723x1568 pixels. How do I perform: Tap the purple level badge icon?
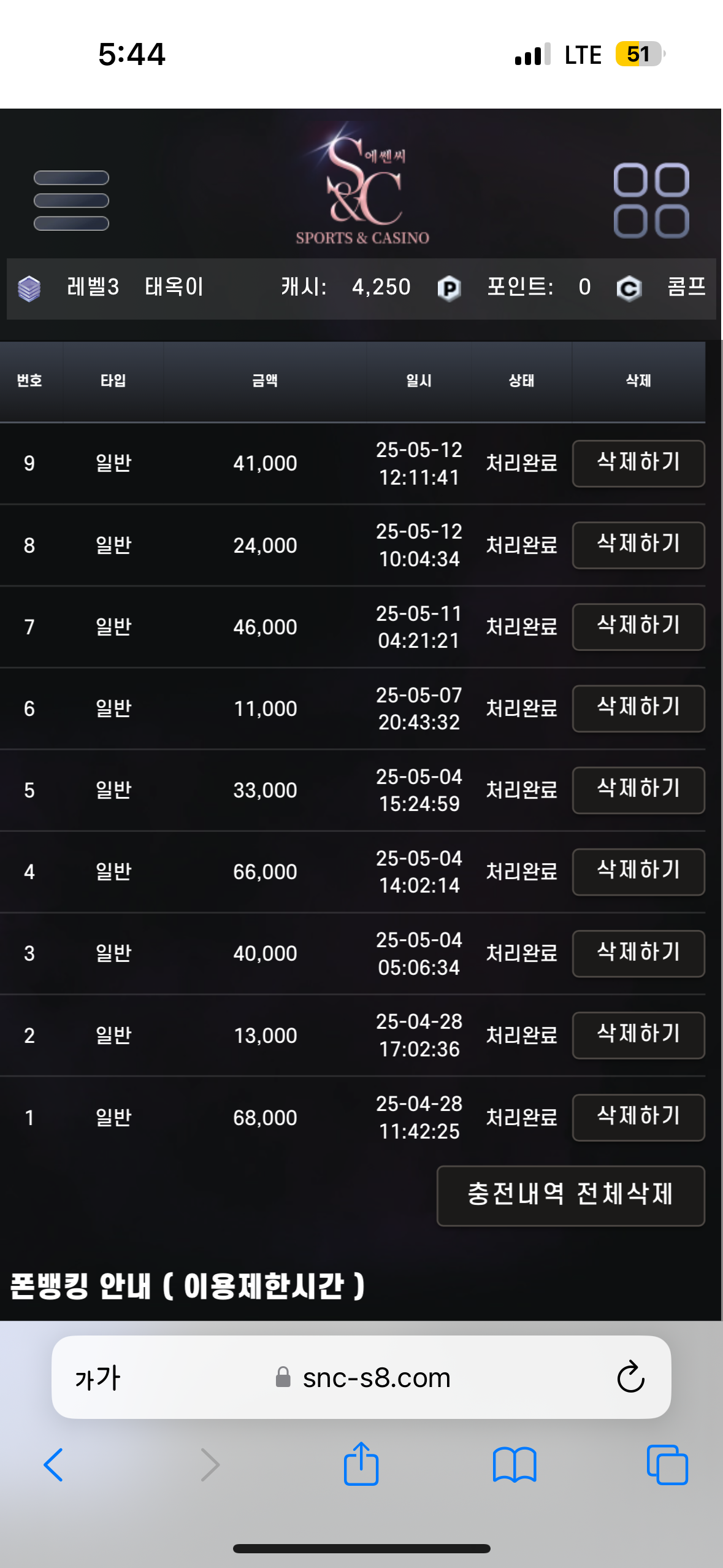29,288
